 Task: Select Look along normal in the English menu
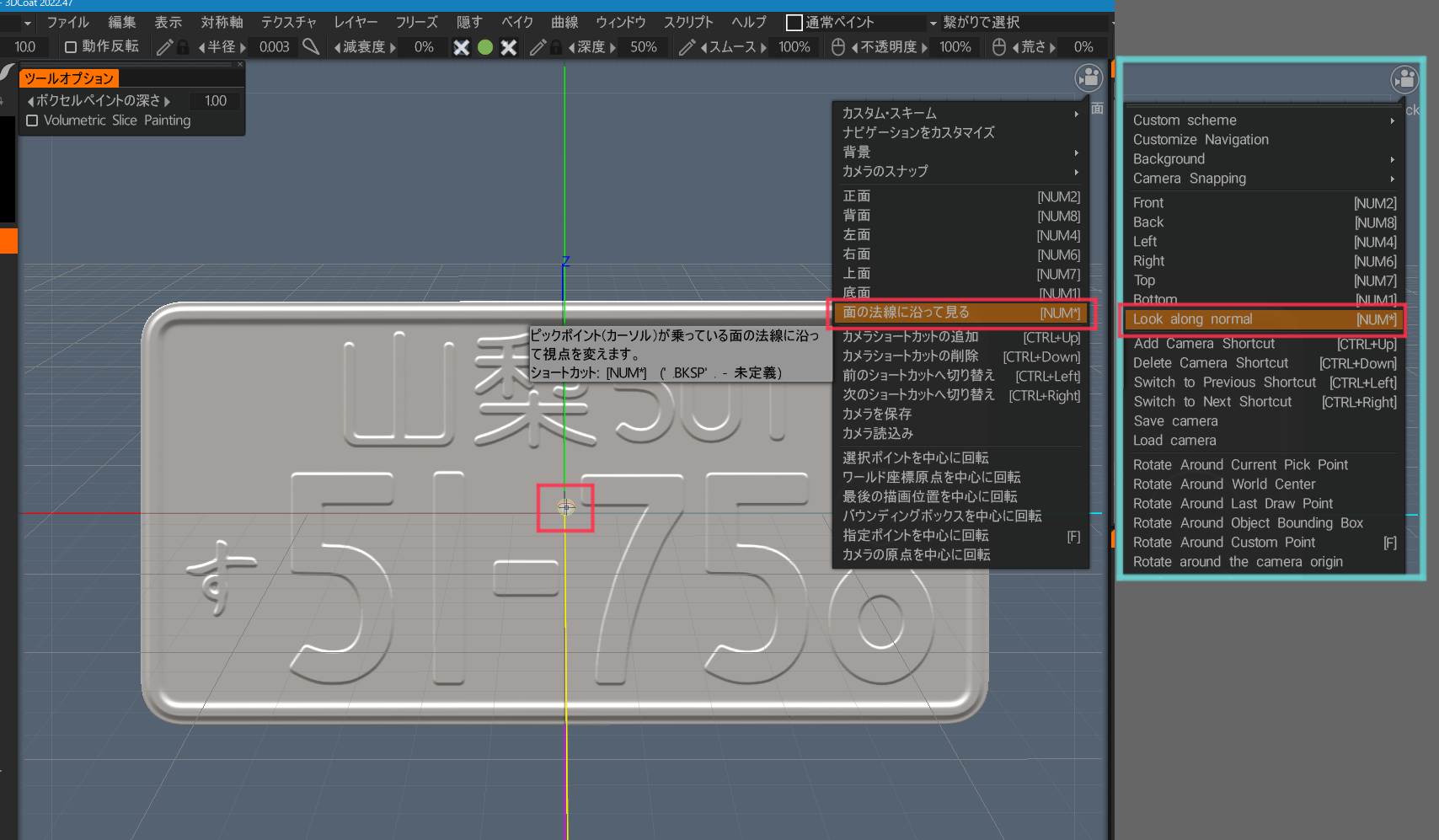point(1264,319)
